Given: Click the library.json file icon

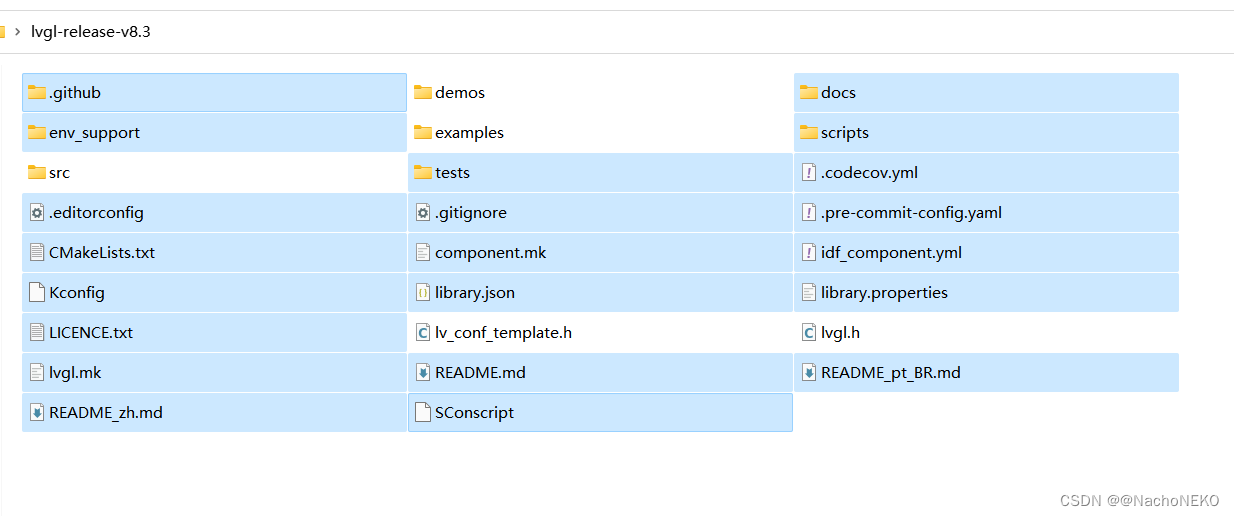Looking at the screenshot, I should (423, 292).
